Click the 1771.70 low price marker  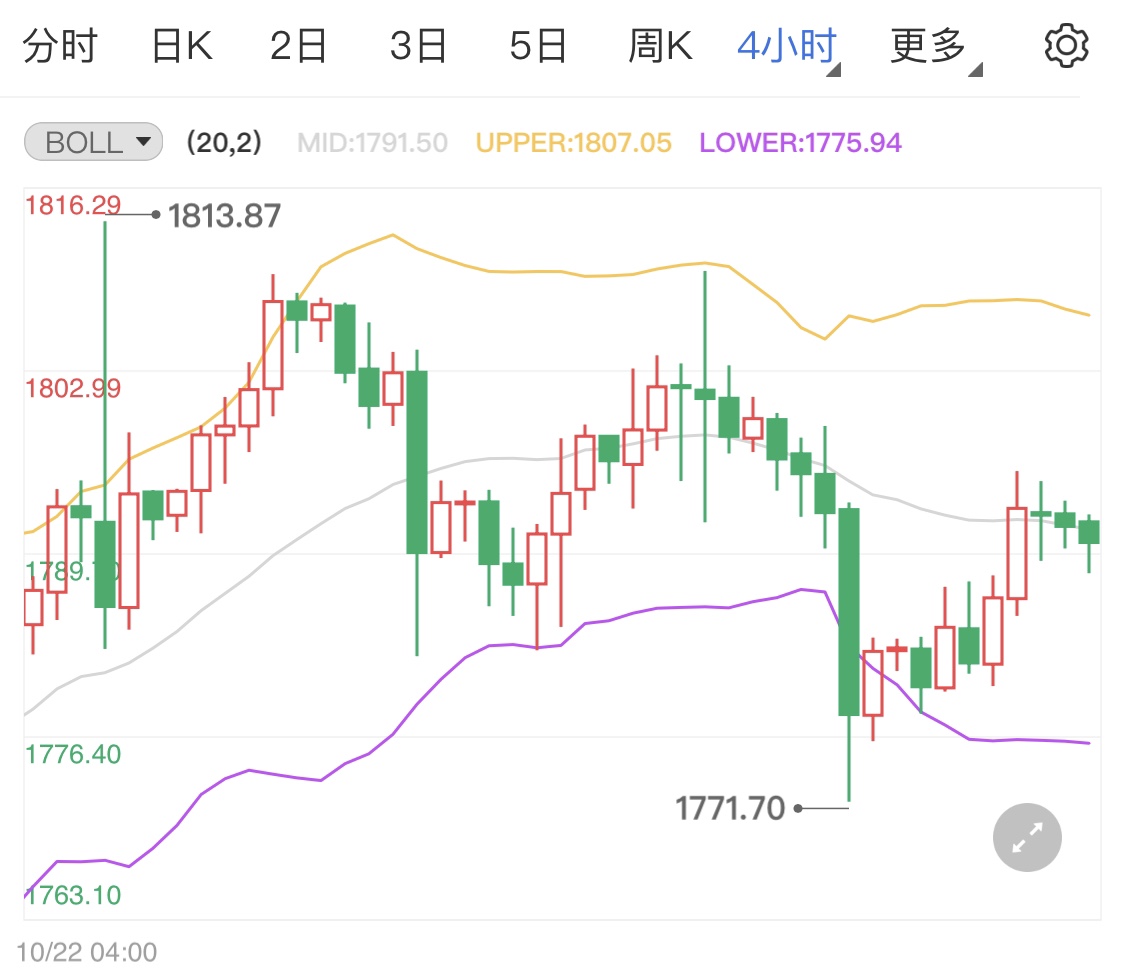(730, 809)
